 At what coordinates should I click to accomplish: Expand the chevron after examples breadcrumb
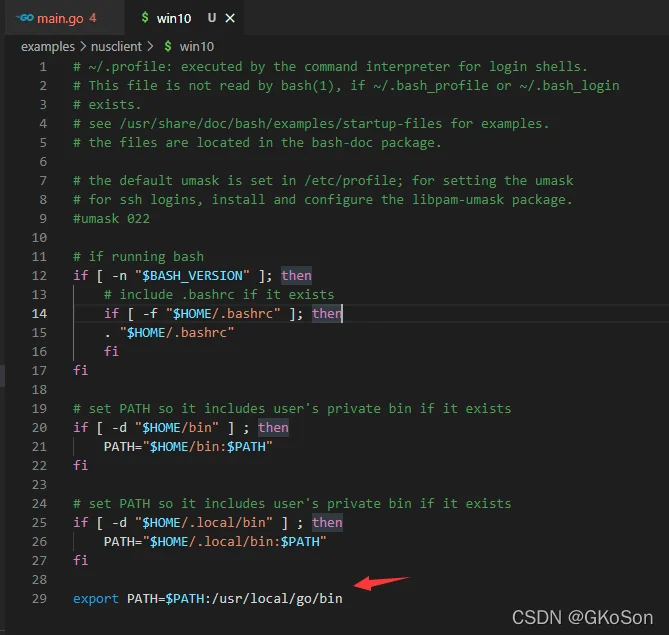coord(83,46)
